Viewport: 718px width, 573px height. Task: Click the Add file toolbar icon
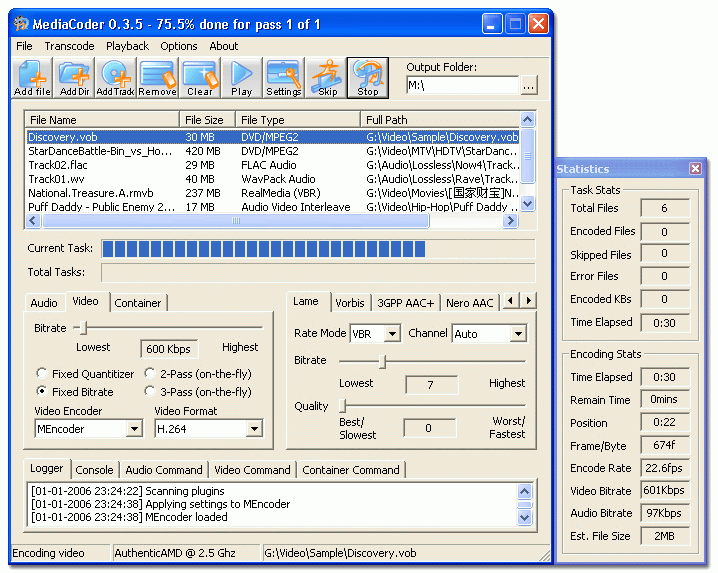tap(32, 77)
